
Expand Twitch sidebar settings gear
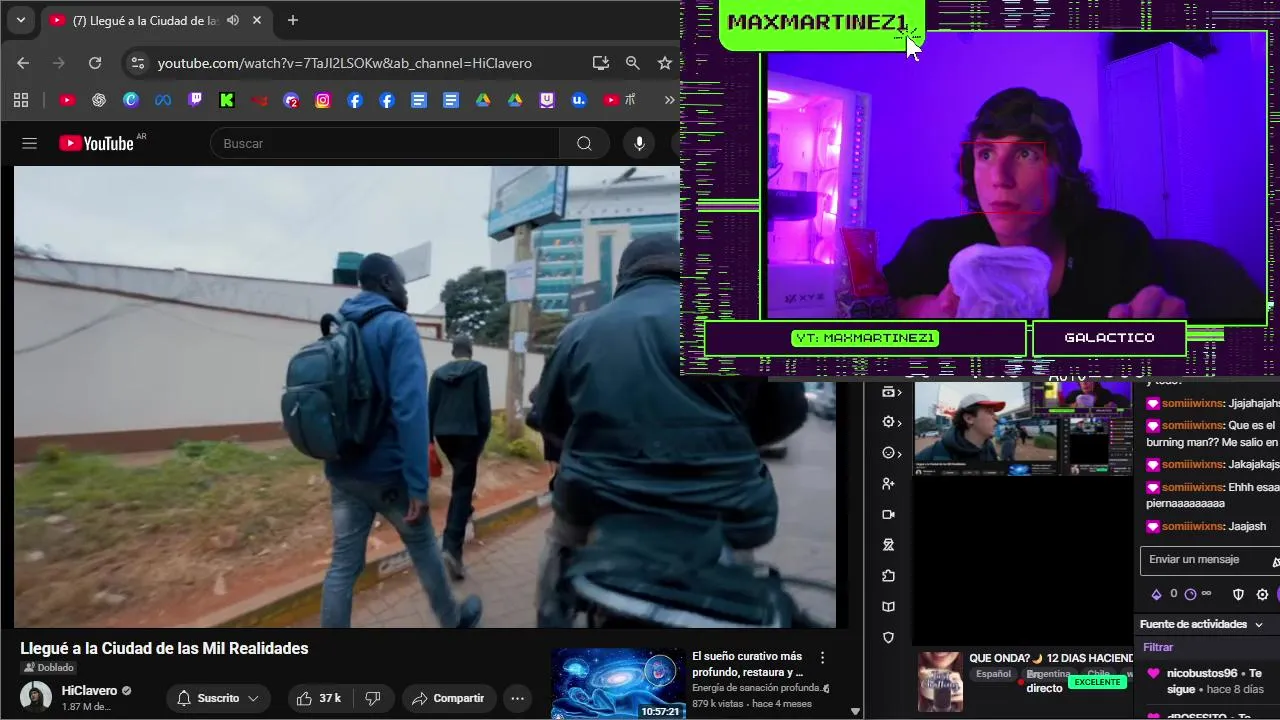[891, 422]
